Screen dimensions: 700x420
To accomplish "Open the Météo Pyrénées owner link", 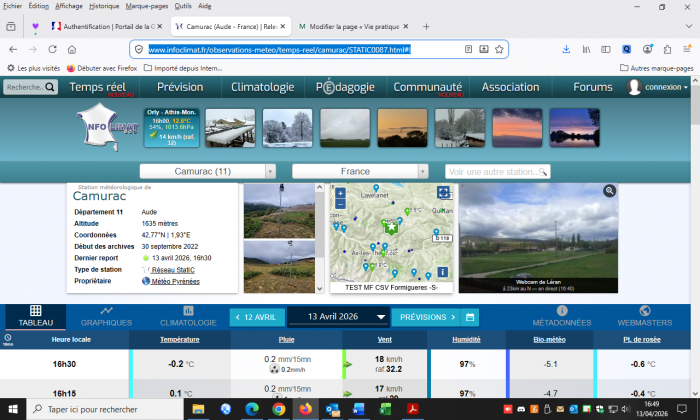I will [178, 282].
